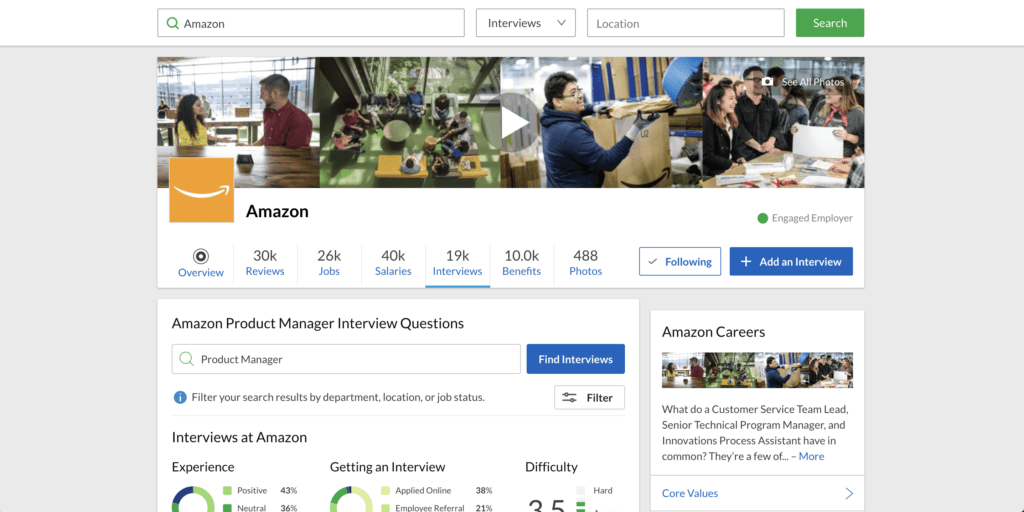The image size is (1024, 512).
Task: Click the plus icon in Add an Interview
Action: [x=746, y=261]
